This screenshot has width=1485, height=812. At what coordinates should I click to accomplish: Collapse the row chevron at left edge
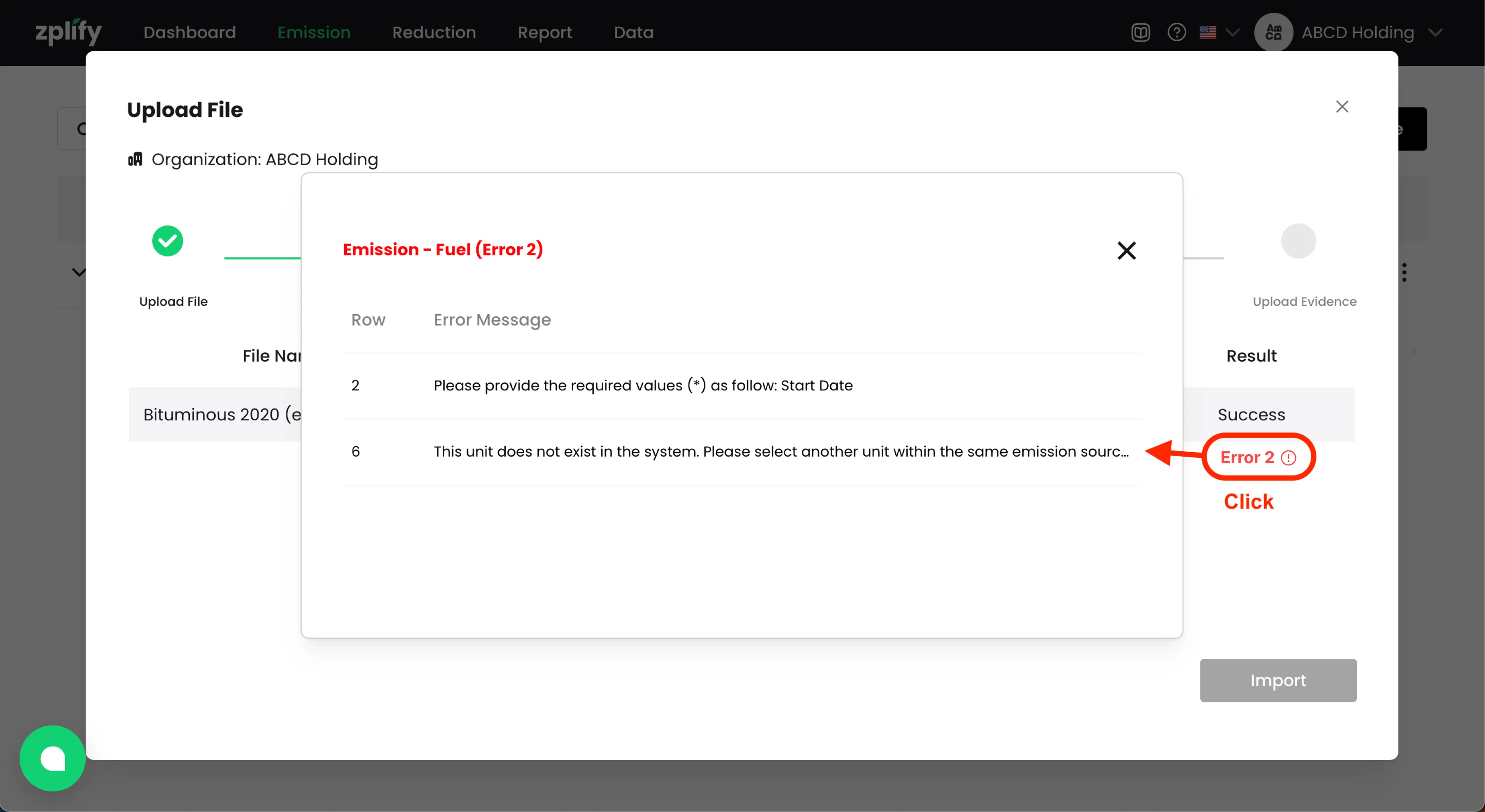(78, 272)
